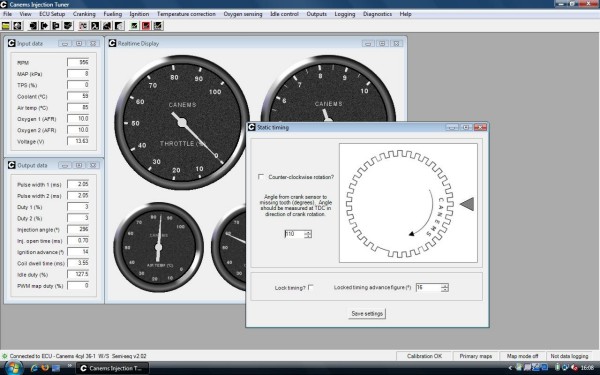Click the THROTTLE gauge in Realtime Display
The image size is (600, 375).
tap(182, 122)
